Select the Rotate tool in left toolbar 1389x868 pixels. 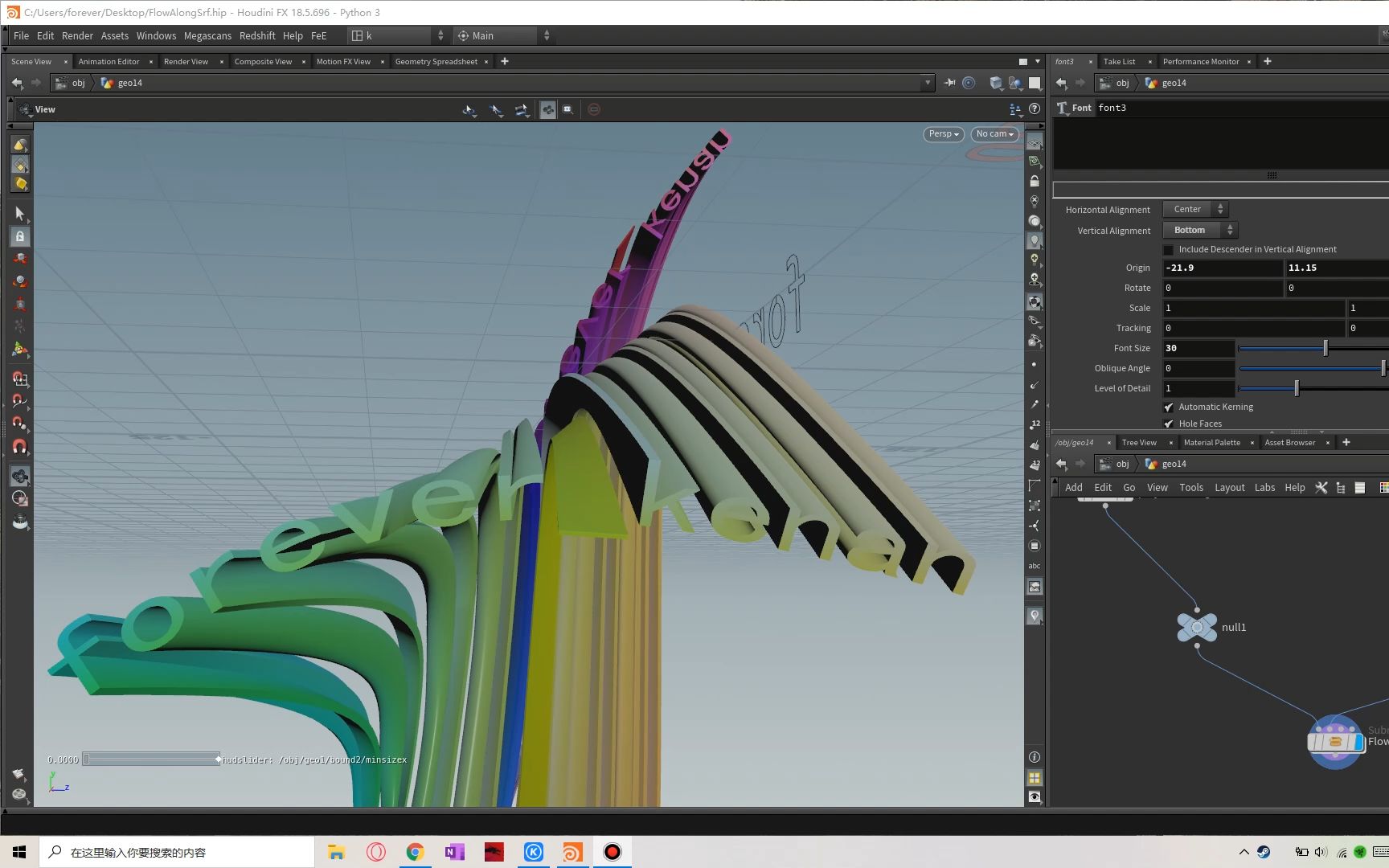(x=19, y=281)
